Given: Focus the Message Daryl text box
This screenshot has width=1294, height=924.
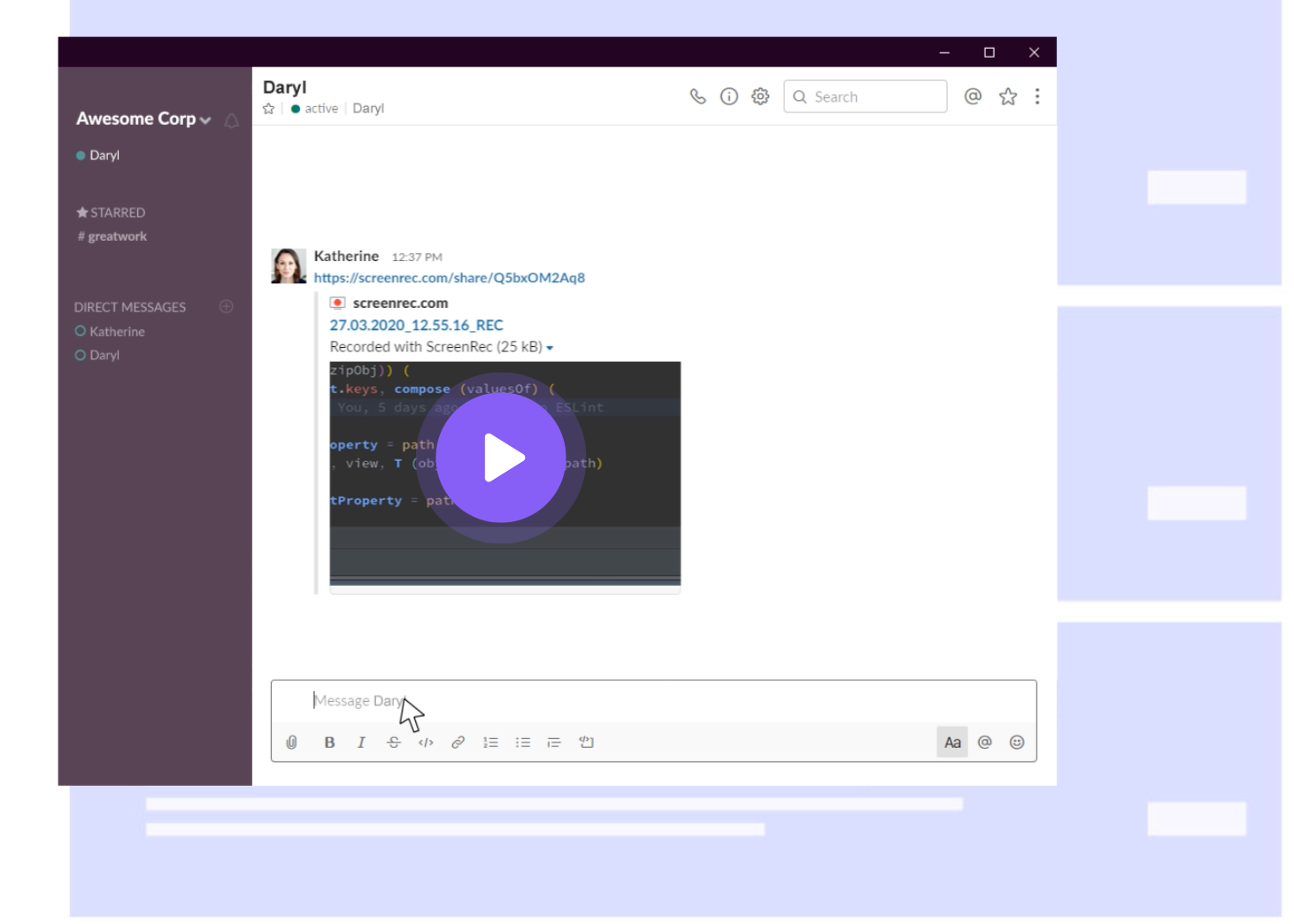Looking at the screenshot, I should [x=653, y=701].
